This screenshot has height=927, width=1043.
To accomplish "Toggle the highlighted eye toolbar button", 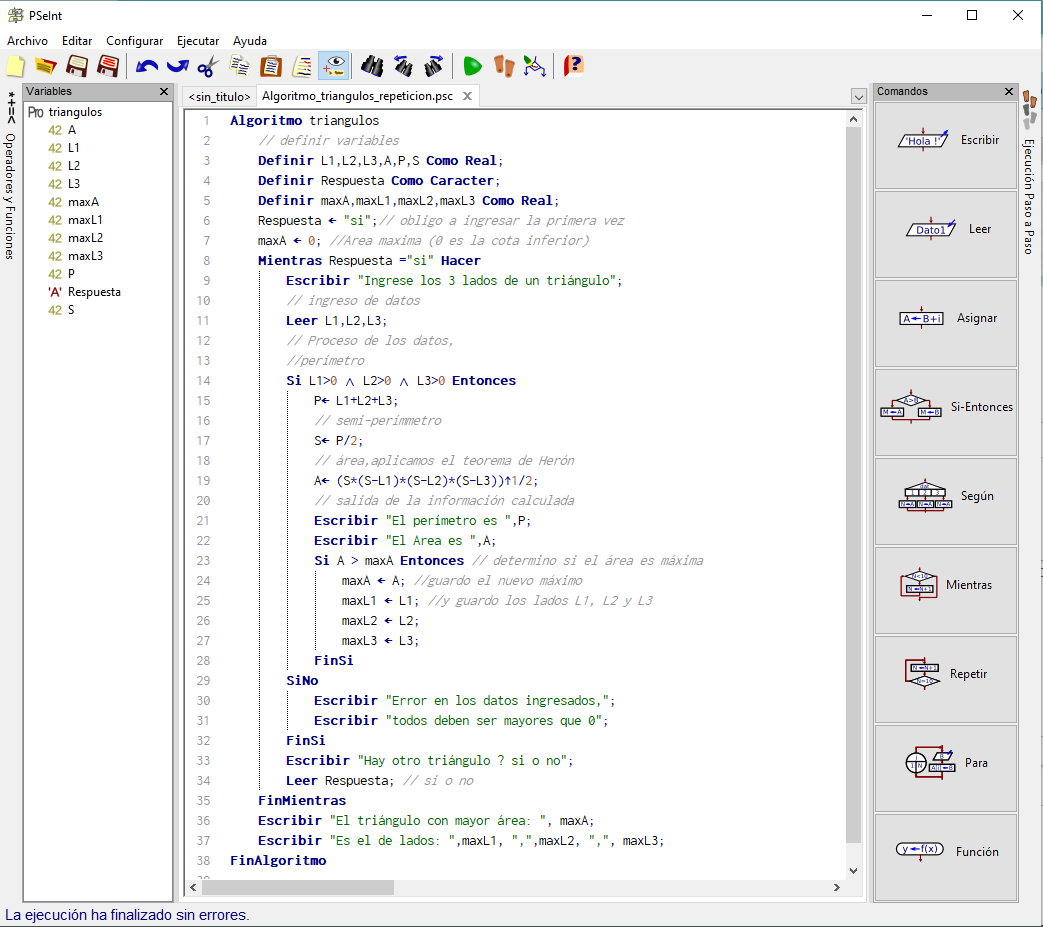I will coord(333,66).
